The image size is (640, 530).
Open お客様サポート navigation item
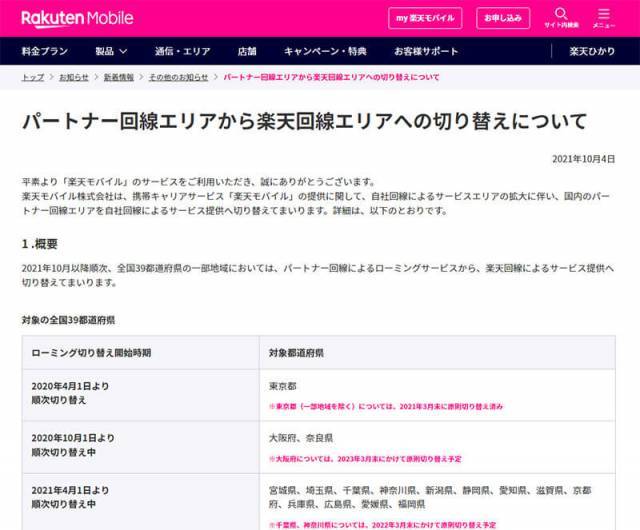point(426,51)
